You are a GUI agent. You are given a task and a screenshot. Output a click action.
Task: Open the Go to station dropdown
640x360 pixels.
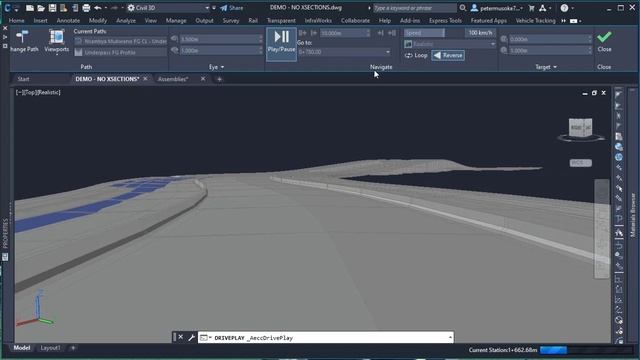point(344,52)
